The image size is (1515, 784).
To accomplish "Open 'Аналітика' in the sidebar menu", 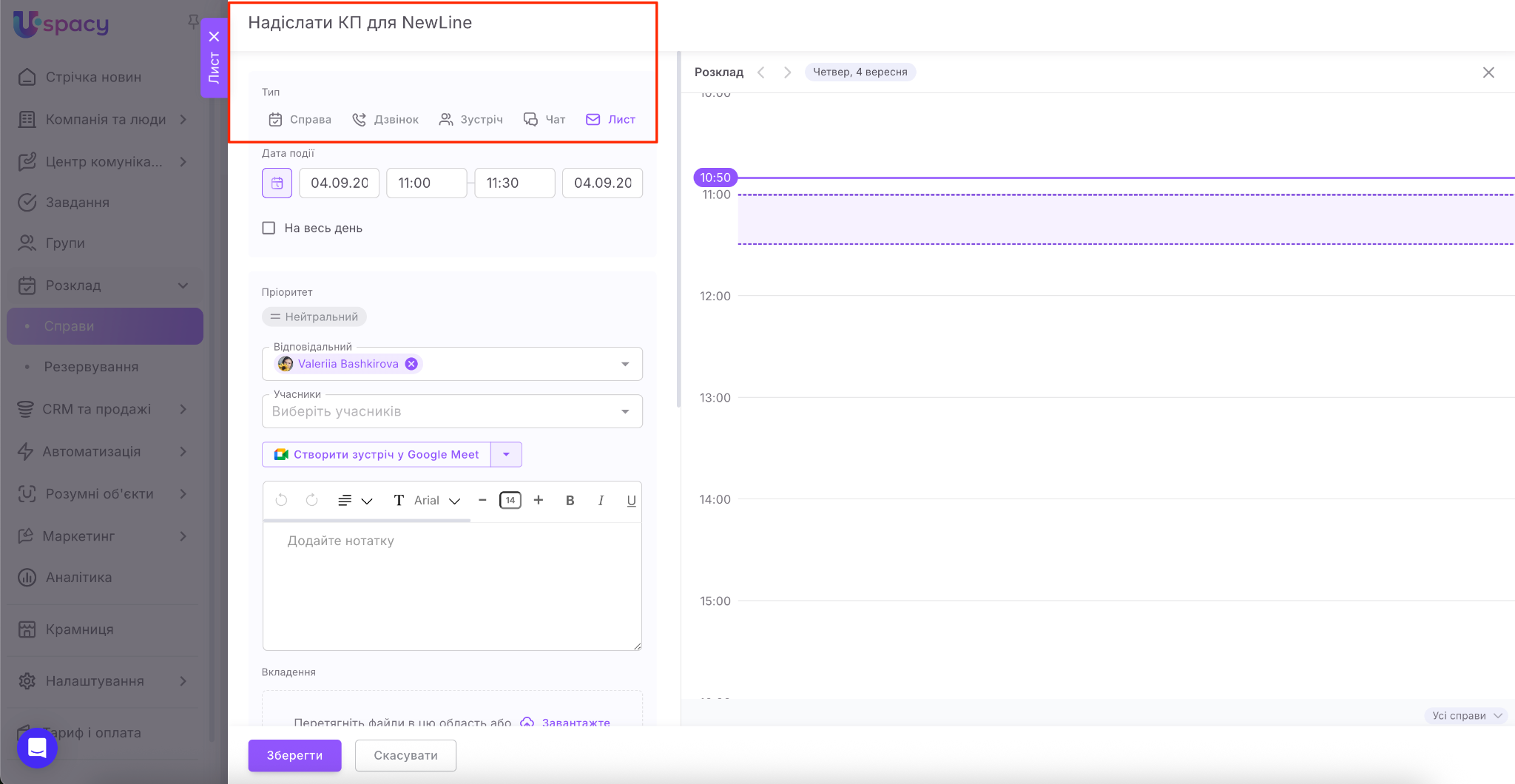I will click(x=78, y=577).
